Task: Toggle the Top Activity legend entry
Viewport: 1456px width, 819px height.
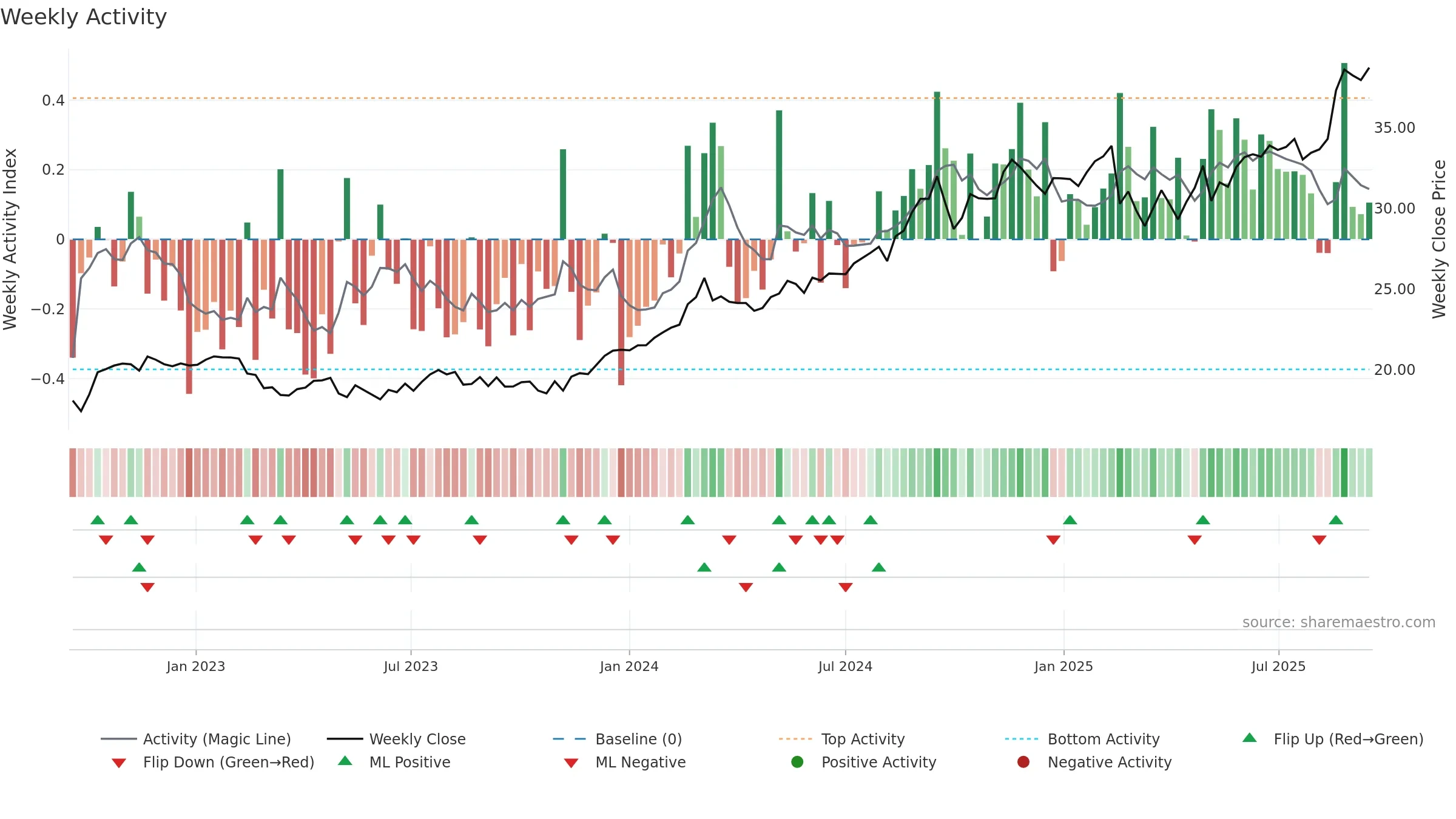Action: [841, 739]
